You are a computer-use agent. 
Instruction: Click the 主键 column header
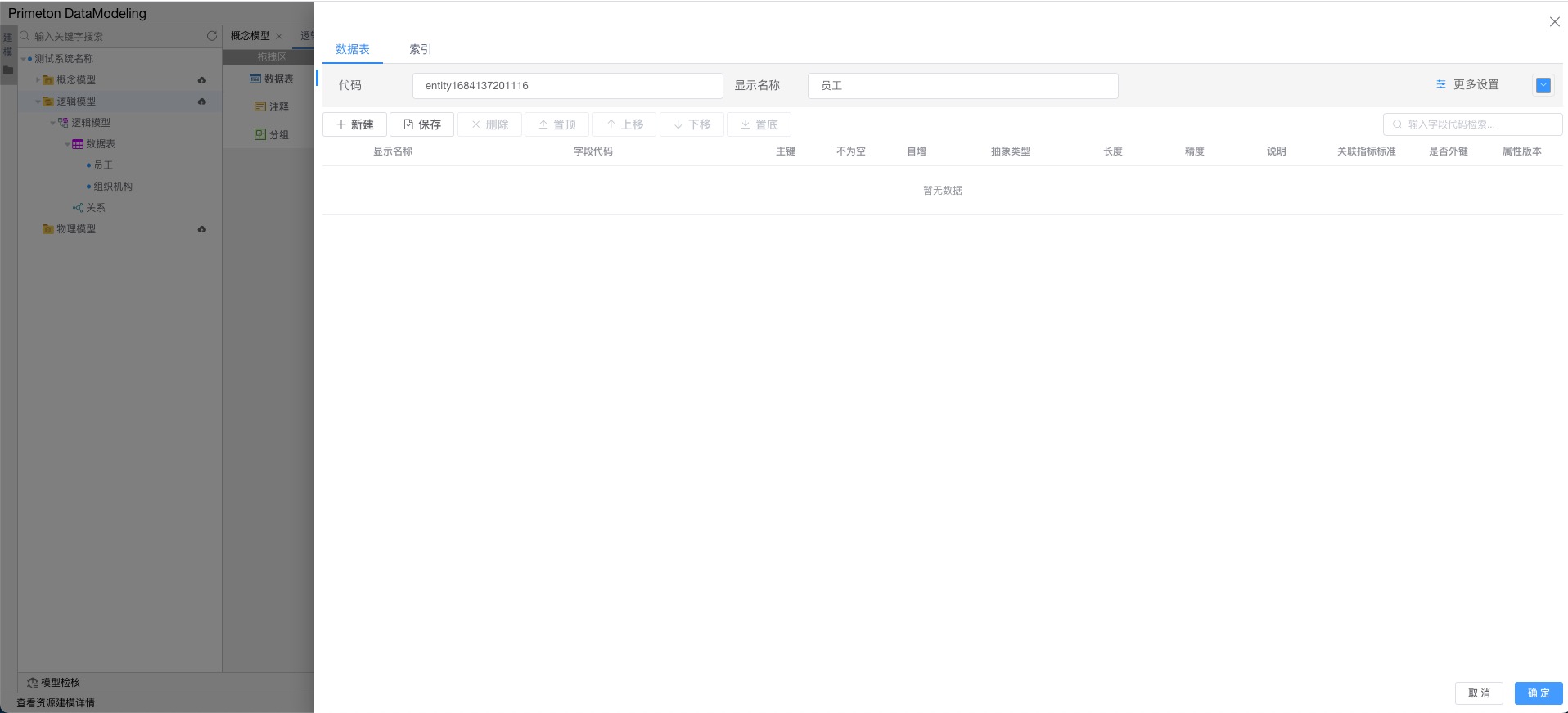point(786,151)
